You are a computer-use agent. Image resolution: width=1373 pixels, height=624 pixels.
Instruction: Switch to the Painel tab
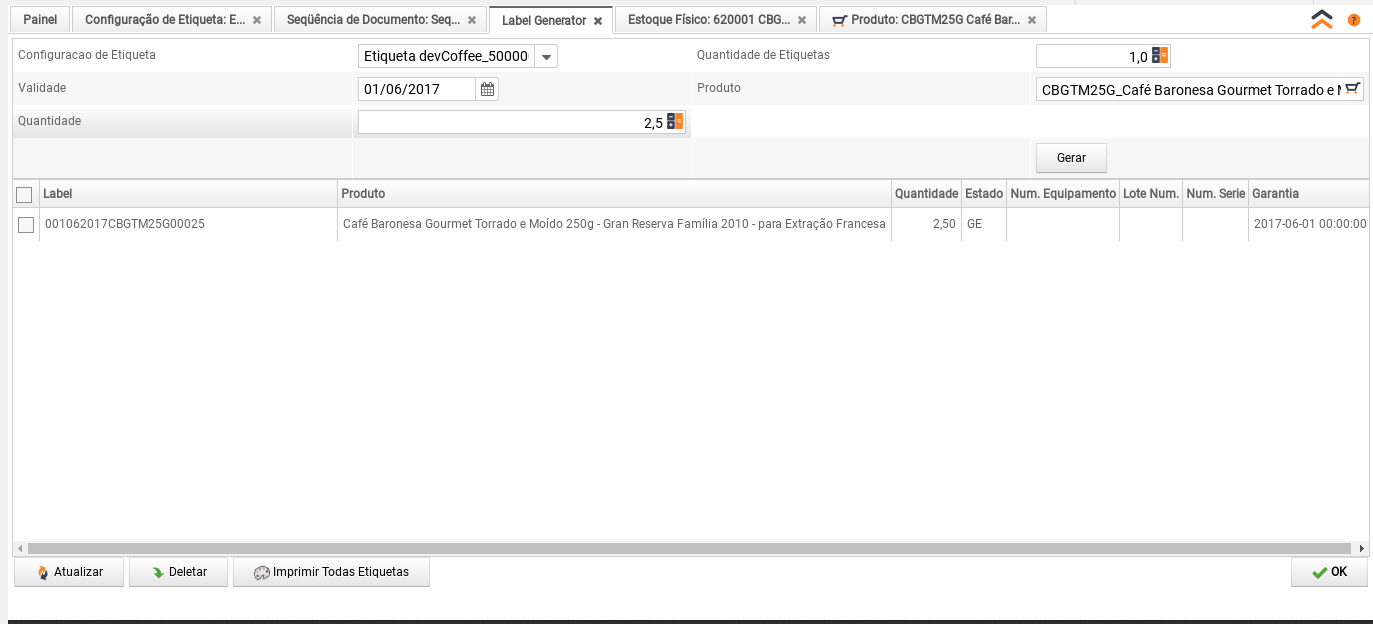[x=40, y=19]
